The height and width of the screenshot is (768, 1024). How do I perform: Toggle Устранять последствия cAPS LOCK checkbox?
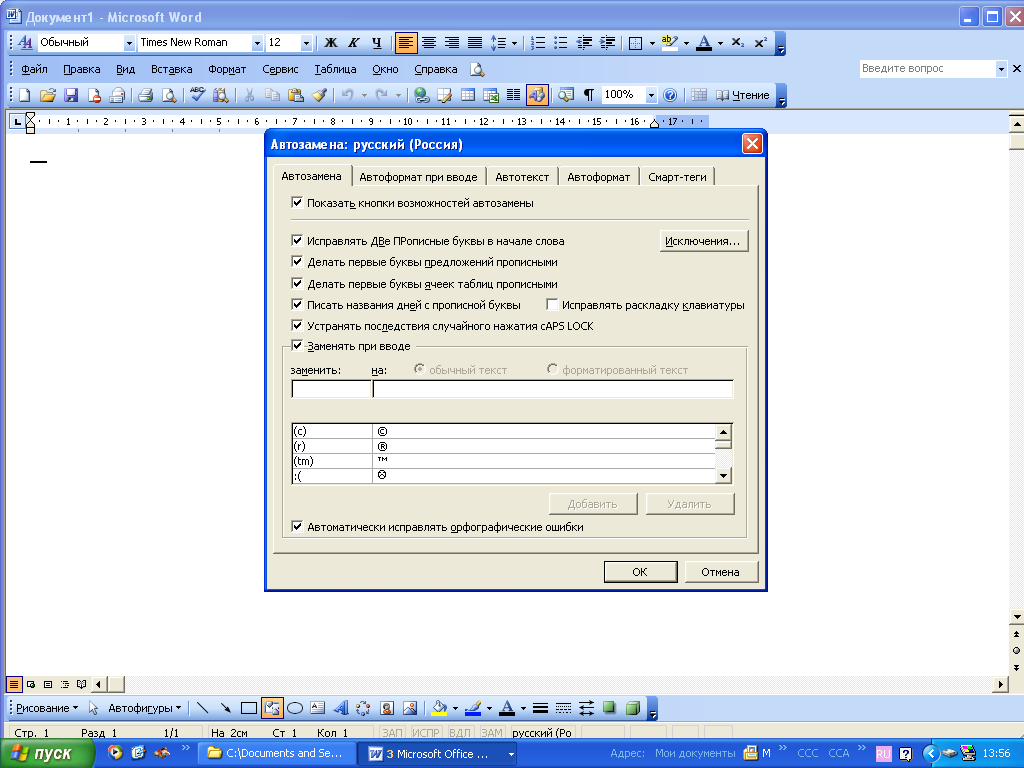297,325
